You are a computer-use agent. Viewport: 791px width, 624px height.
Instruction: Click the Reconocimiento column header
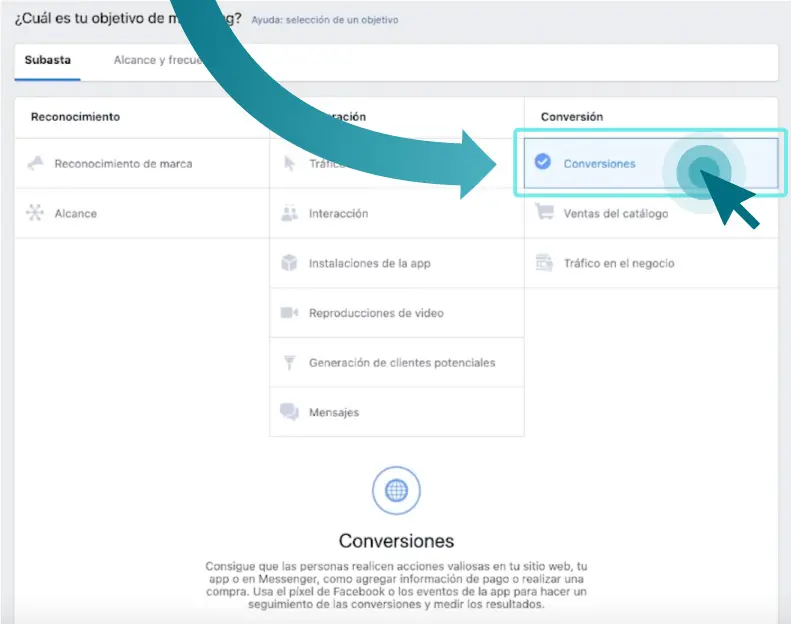(75, 117)
